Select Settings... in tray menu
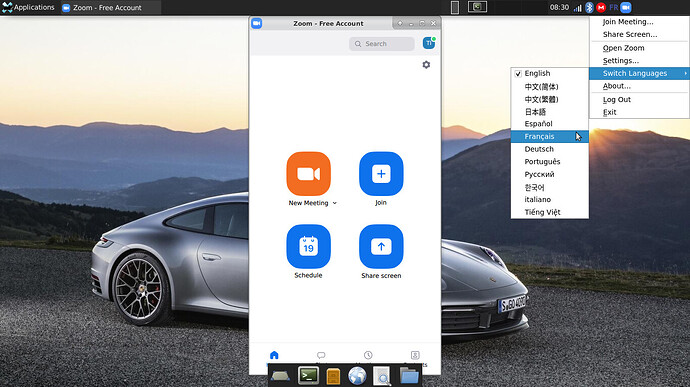This screenshot has height=387, width=690. (639, 61)
